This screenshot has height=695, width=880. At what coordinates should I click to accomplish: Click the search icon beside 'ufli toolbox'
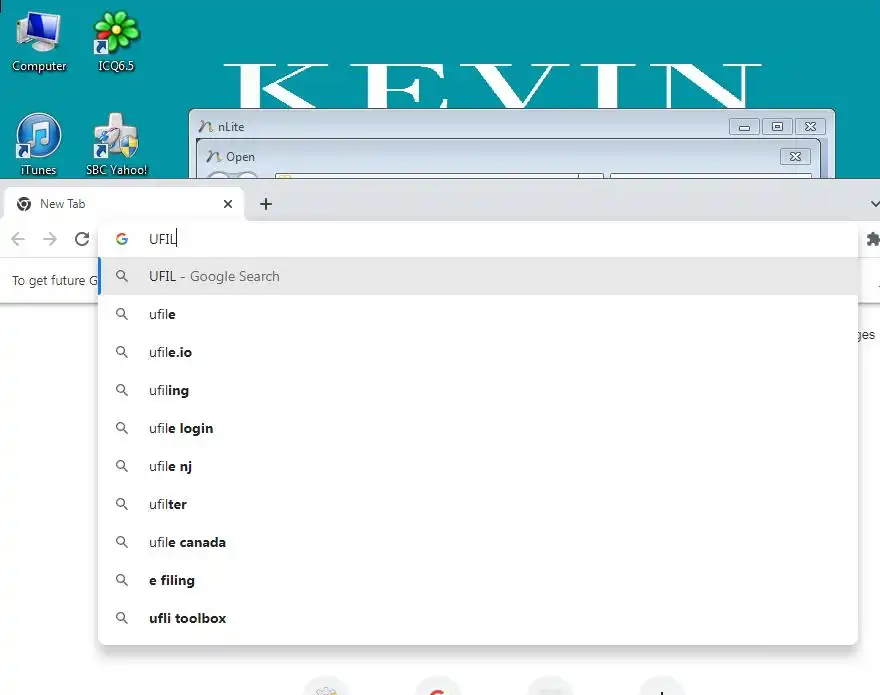click(x=122, y=618)
